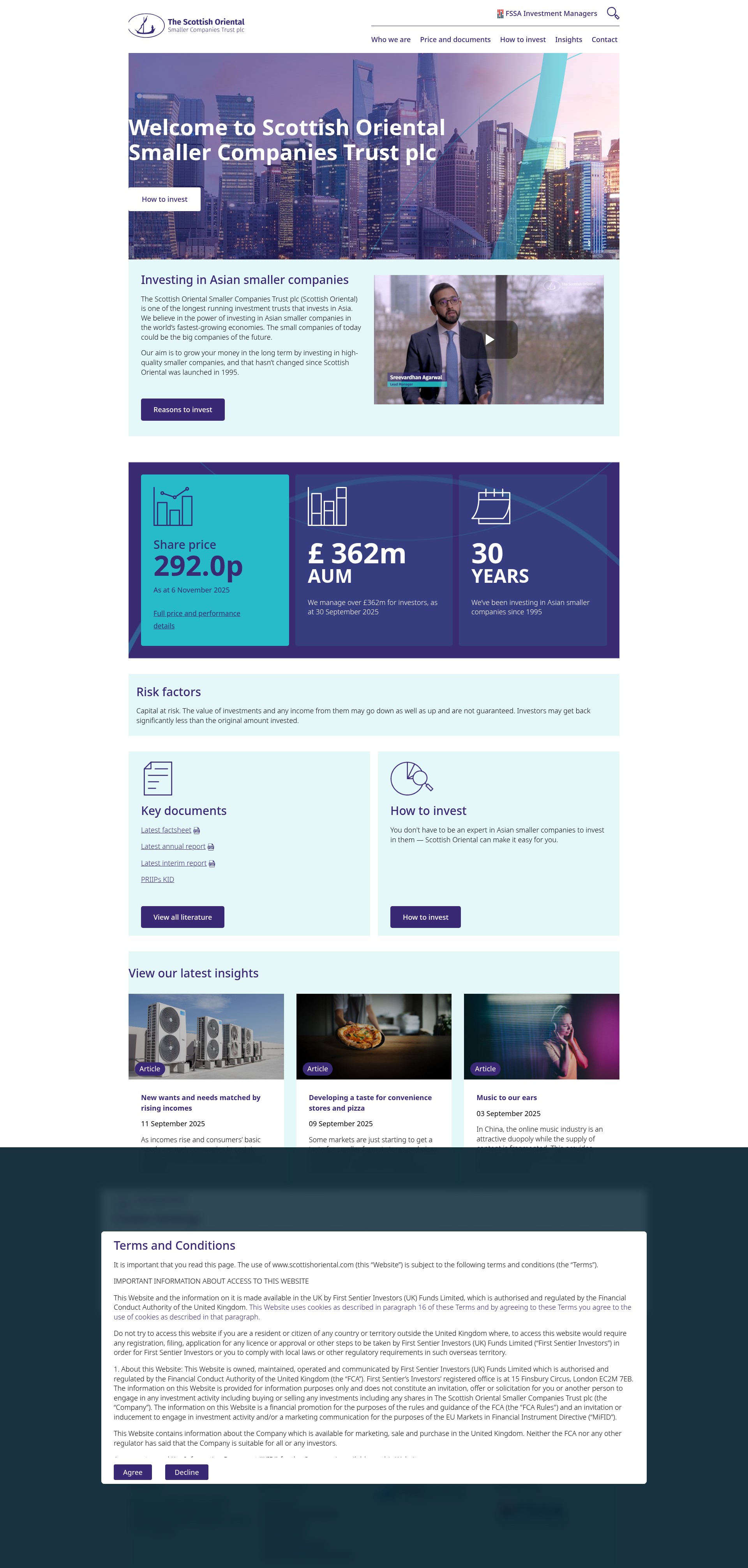Click Article tag on air conditioner image
This screenshot has height=1568, width=748.
point(150,1069)
